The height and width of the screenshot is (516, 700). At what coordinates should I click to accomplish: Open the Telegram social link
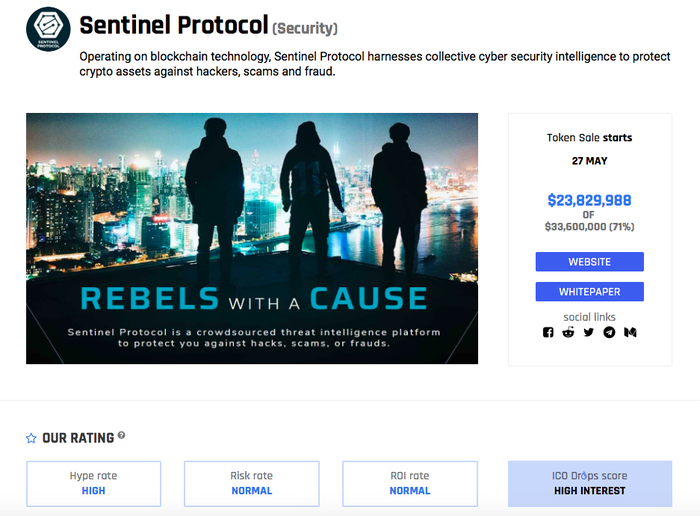[x=610, y=333]
